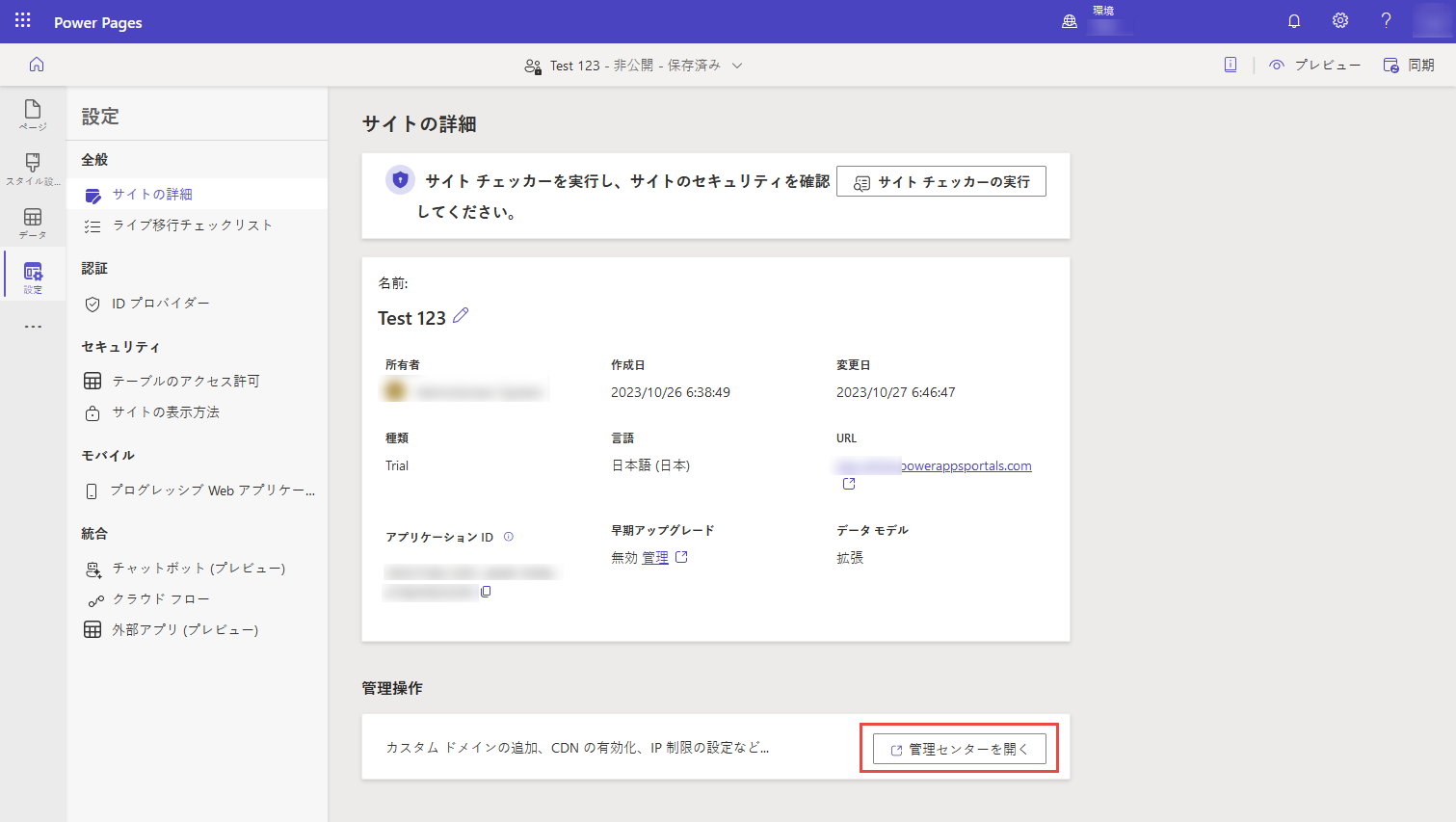The image size is (1456, 822).
Task: Click the pencil icon to edit site name
Action: pos(461,315)
